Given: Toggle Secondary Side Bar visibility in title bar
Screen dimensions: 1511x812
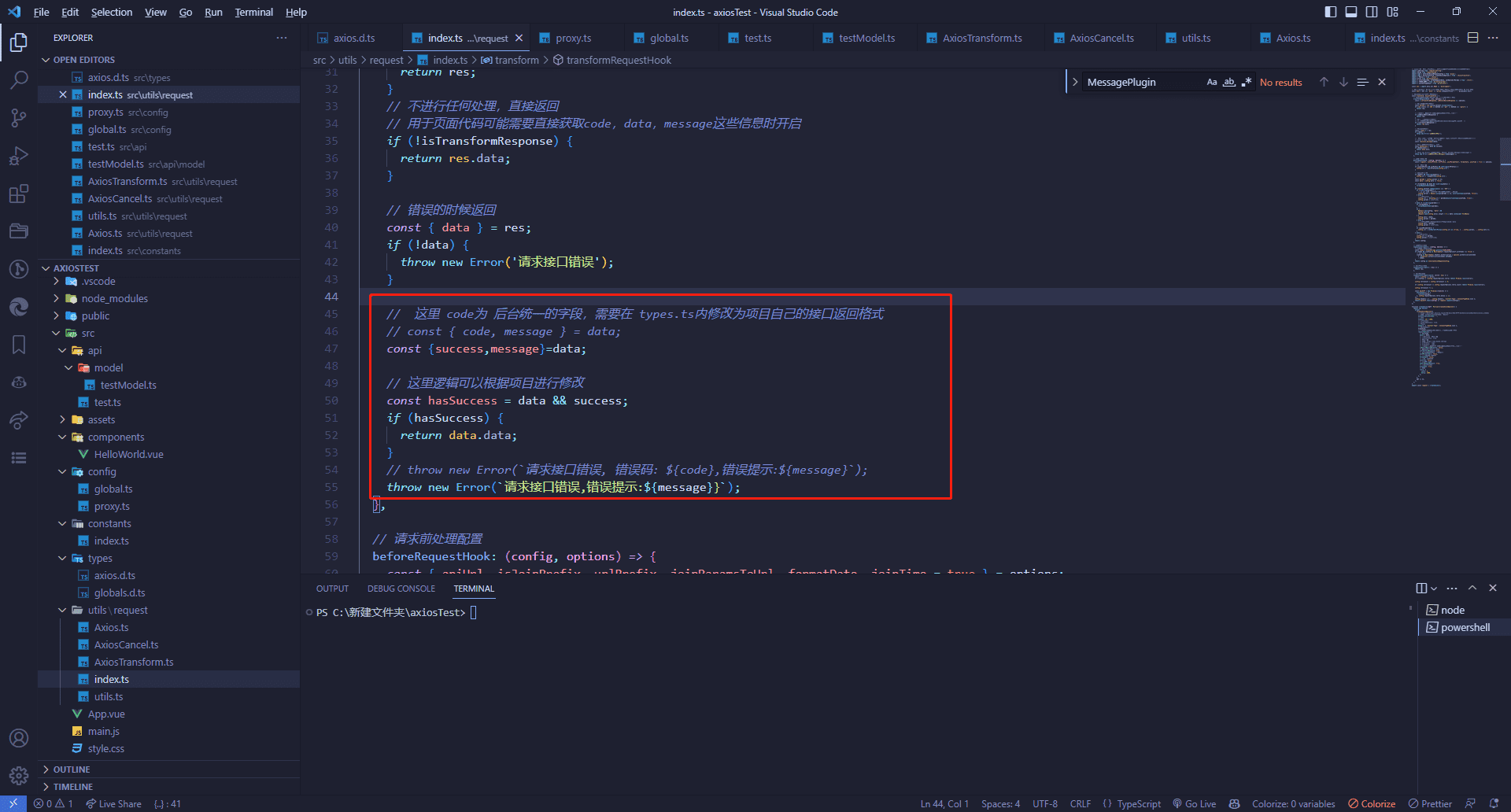Looking at the screenshot, I should click(1372, 12).
